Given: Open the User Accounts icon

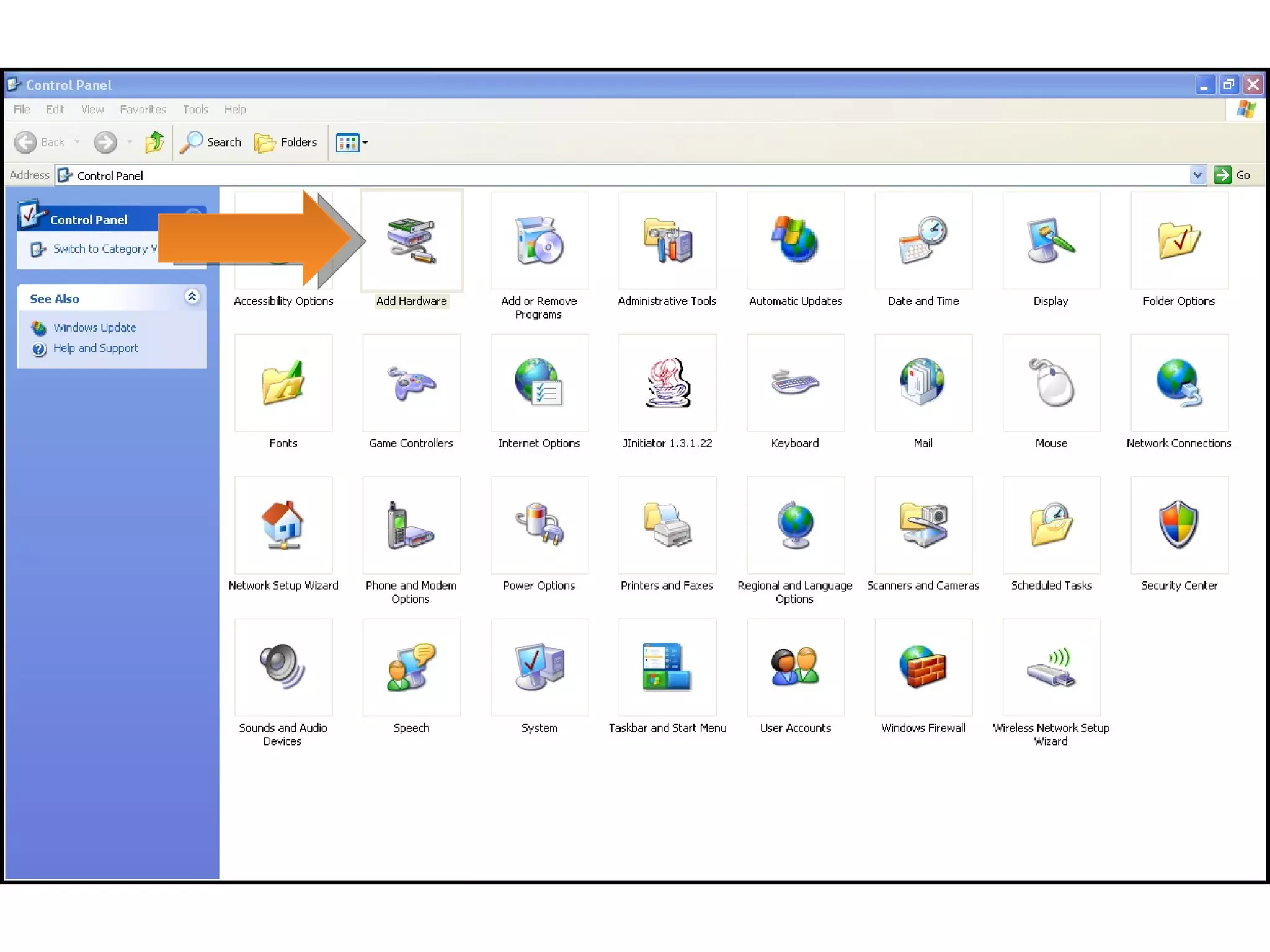Looking at the screenshot, I should pyautogui.click(x=795, y=668).
